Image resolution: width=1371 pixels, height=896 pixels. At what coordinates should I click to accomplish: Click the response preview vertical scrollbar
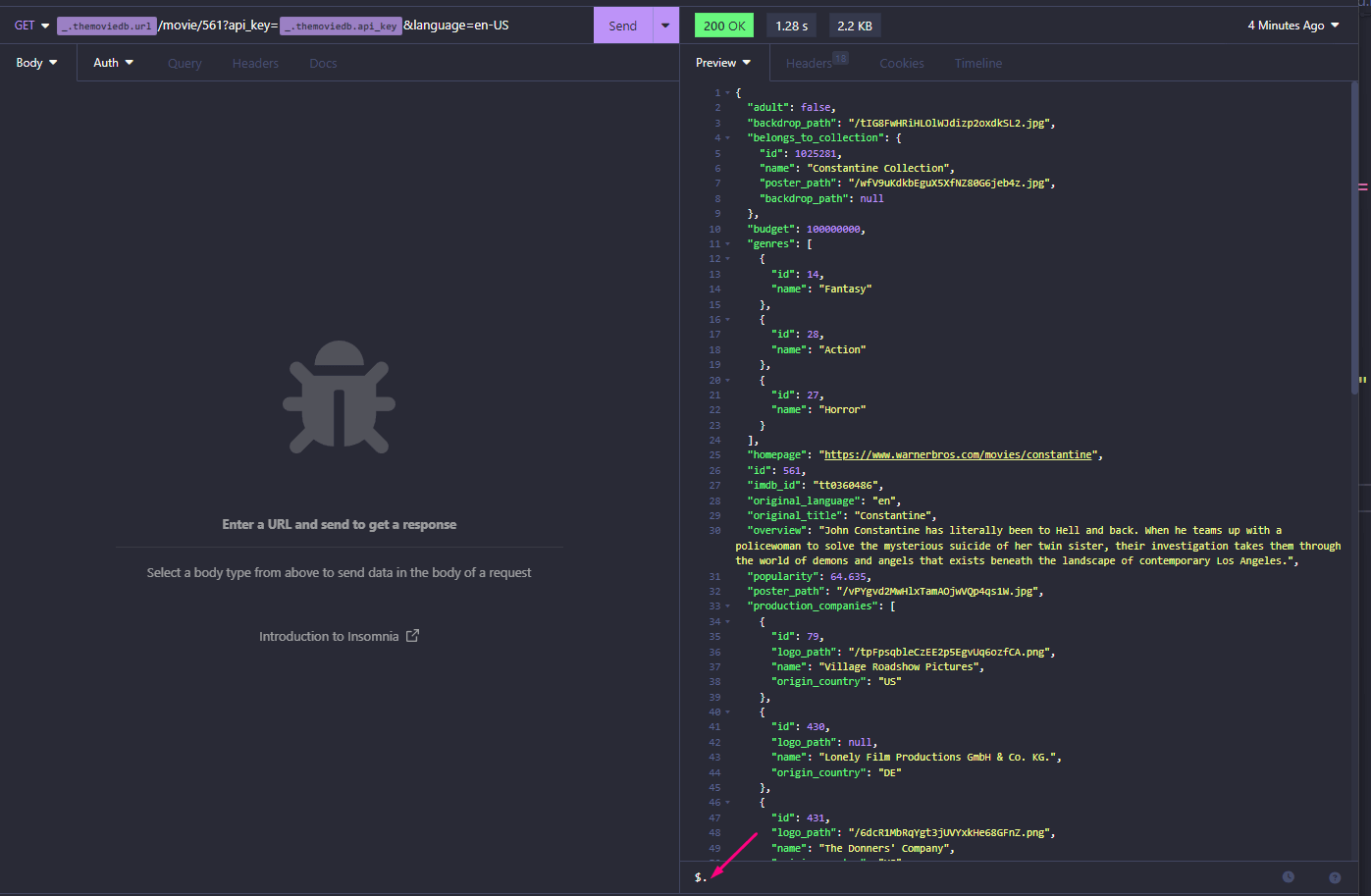tap(1354, 237)
